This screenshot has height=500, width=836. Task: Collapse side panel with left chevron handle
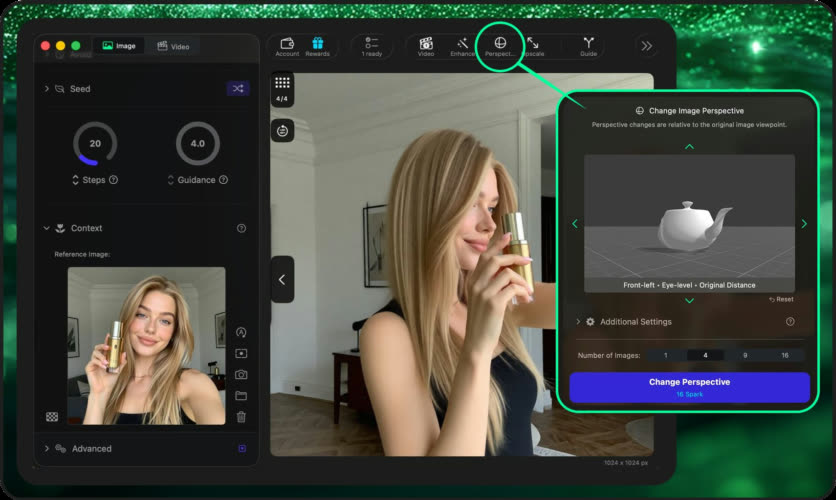point(282,279)
